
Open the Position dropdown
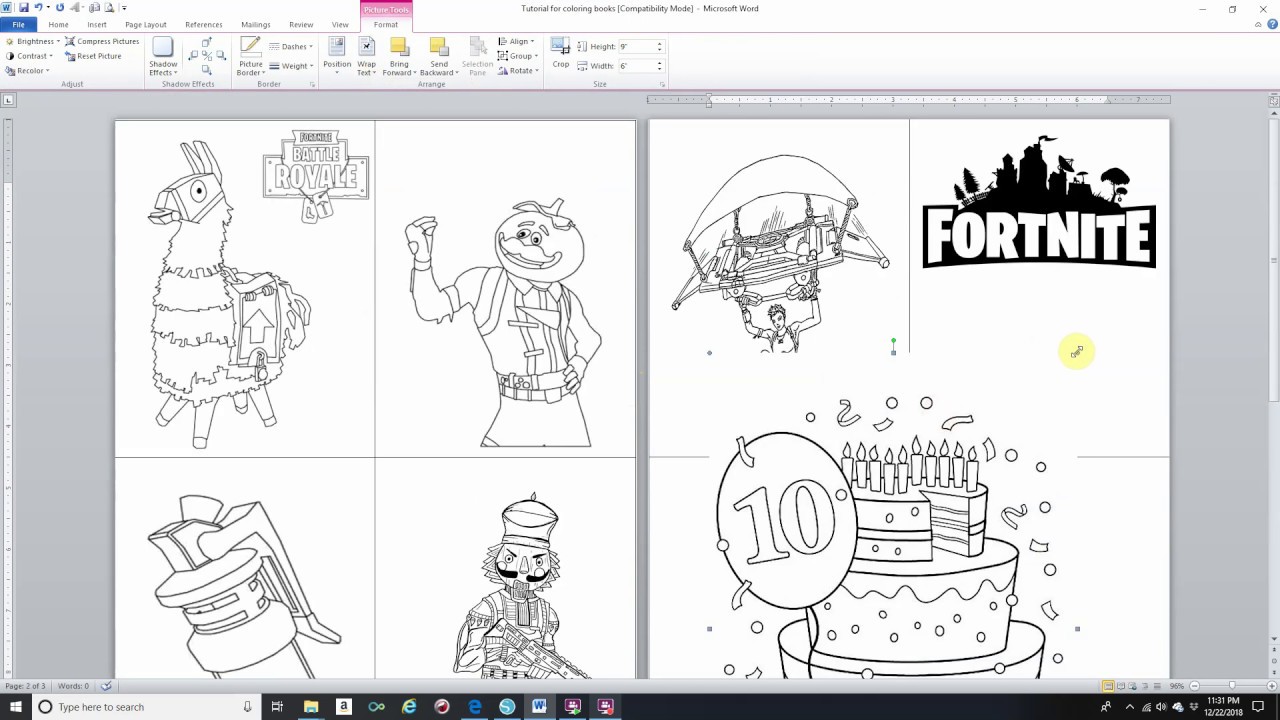click(x=337, y=57)
